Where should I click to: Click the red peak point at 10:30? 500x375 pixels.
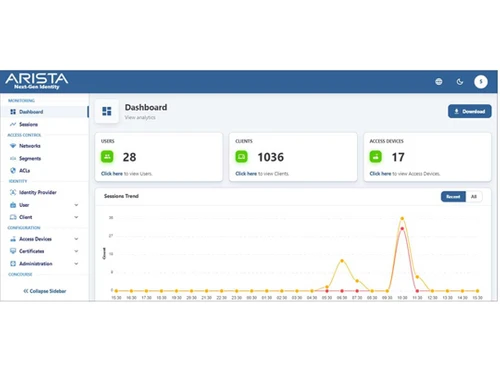point(402,229)
